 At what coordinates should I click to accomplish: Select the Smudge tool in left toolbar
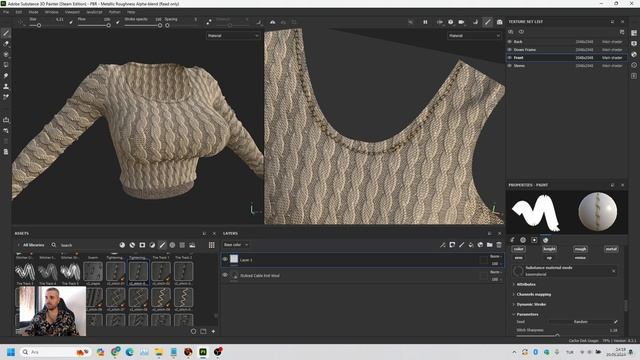click(x=6, y=76)
